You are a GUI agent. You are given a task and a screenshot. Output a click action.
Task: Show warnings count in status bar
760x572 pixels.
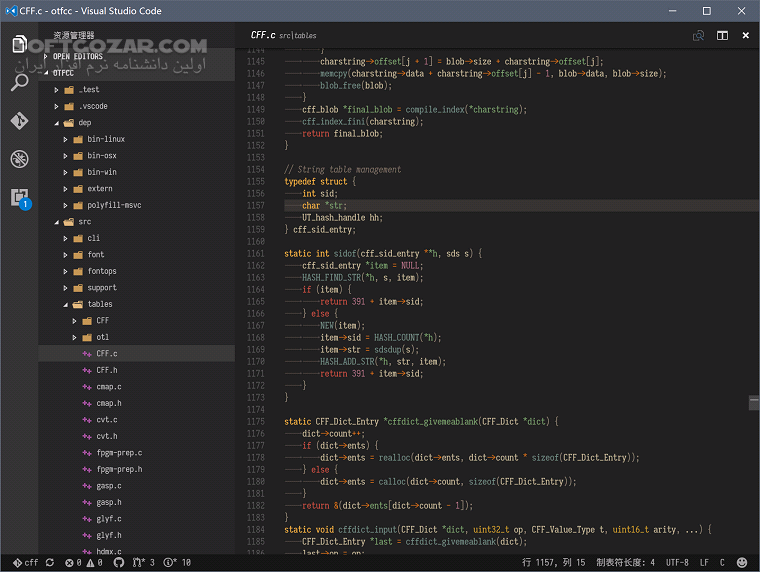(95, 562)
